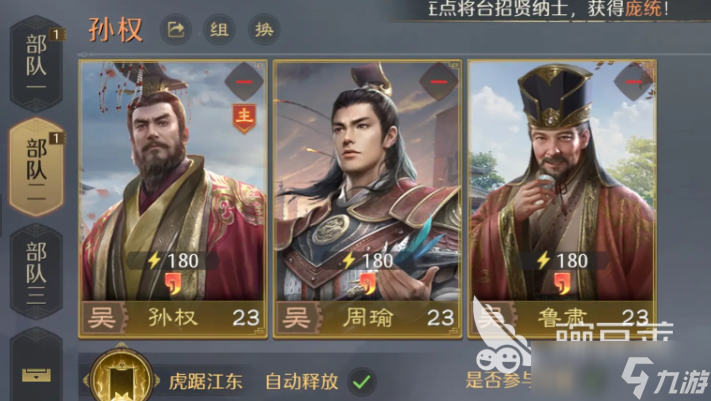Remove 鲁肃 with the red minus icon
The image size is (711, 401).
633,82
